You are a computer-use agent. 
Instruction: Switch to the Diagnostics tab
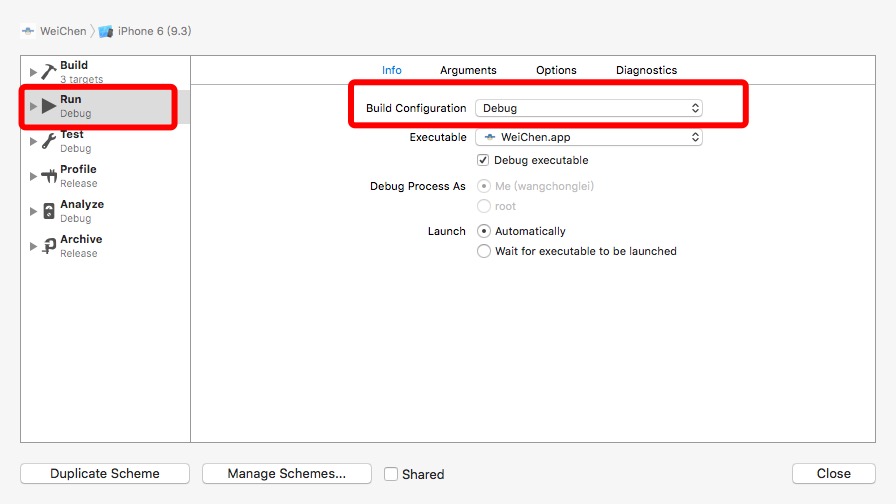pyautogui.click(x=646, y=70)
